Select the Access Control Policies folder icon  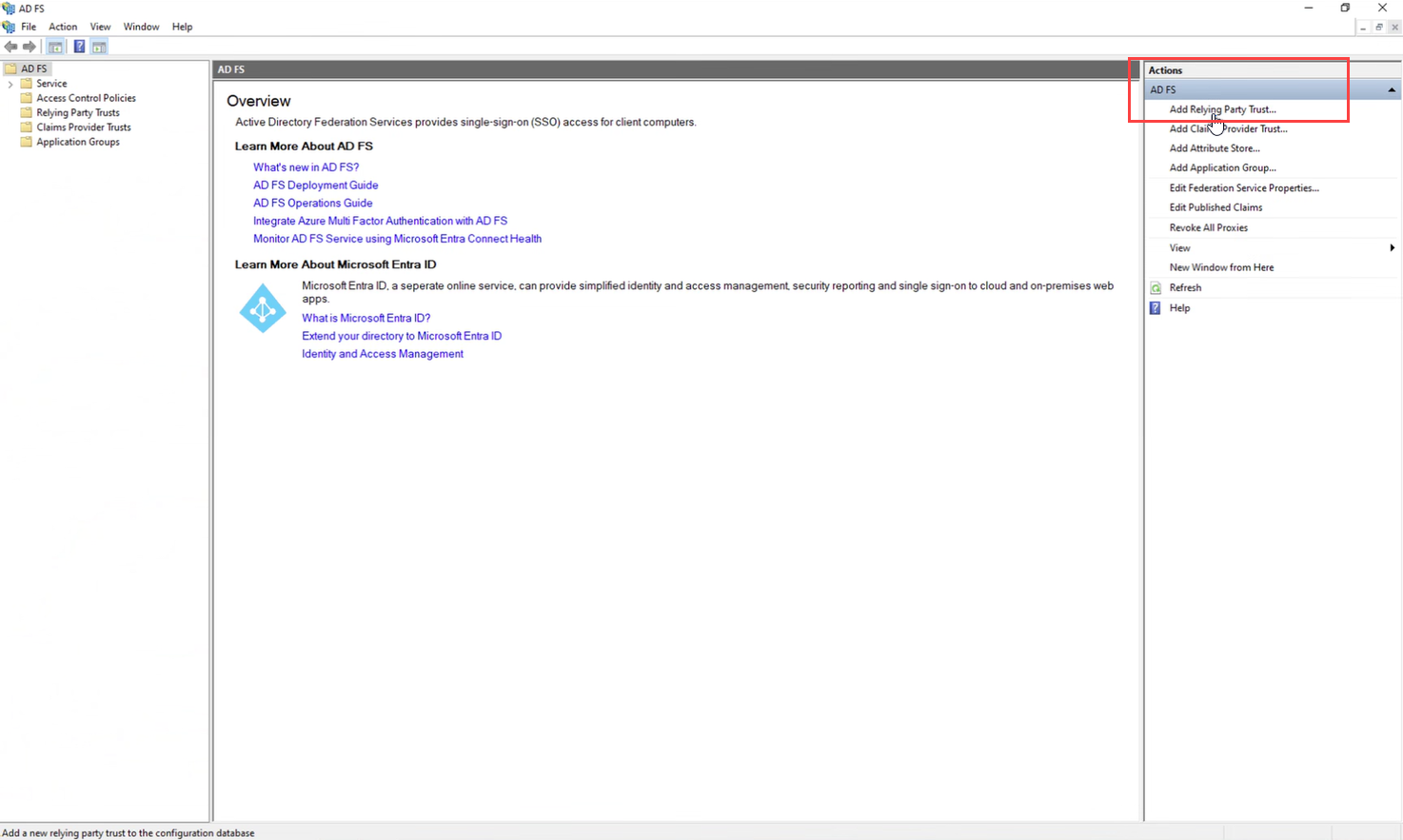[x=27, y=98]
